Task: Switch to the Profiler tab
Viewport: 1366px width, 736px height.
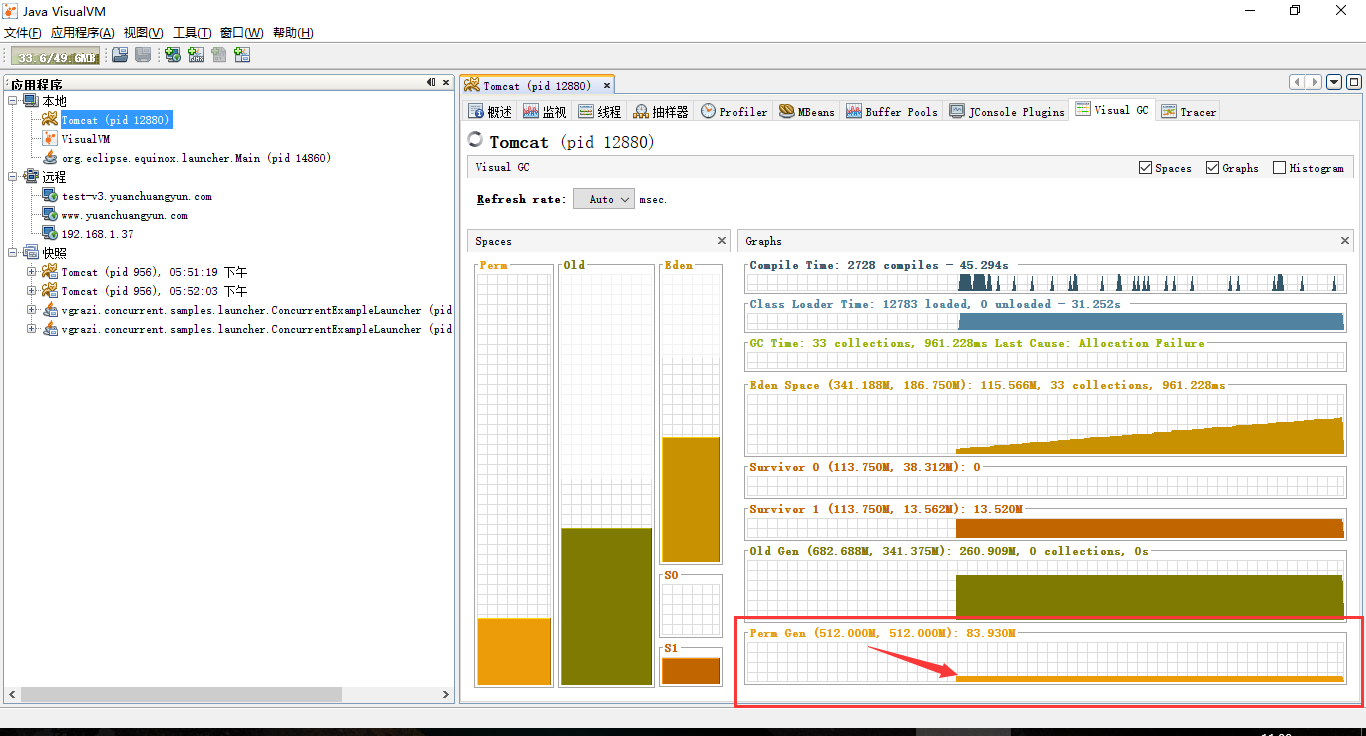Action: (734, 112)
